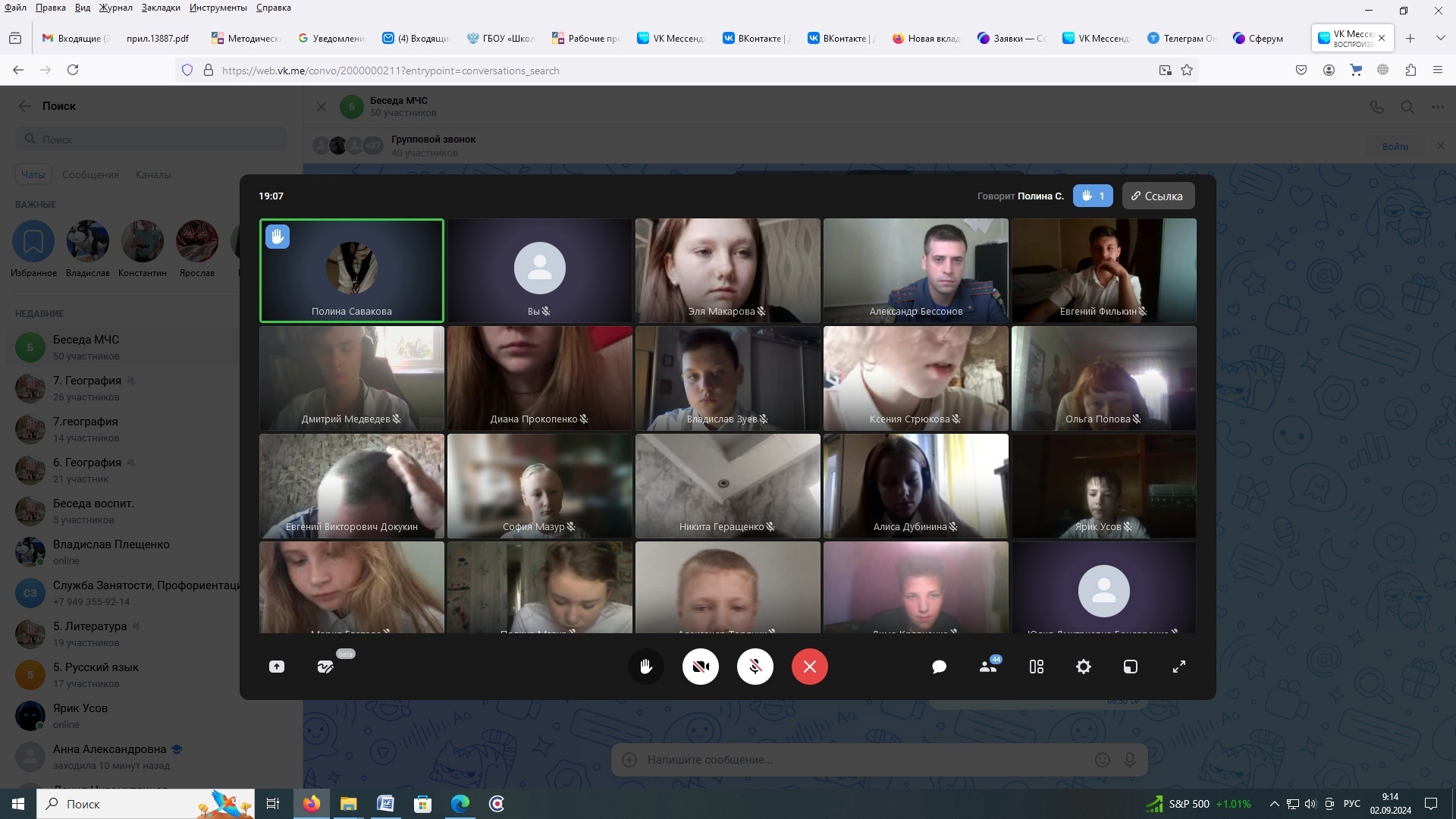Save to Pocket icon
The height and width of the screenshot is (819, 1456).
pos(1301,70)
